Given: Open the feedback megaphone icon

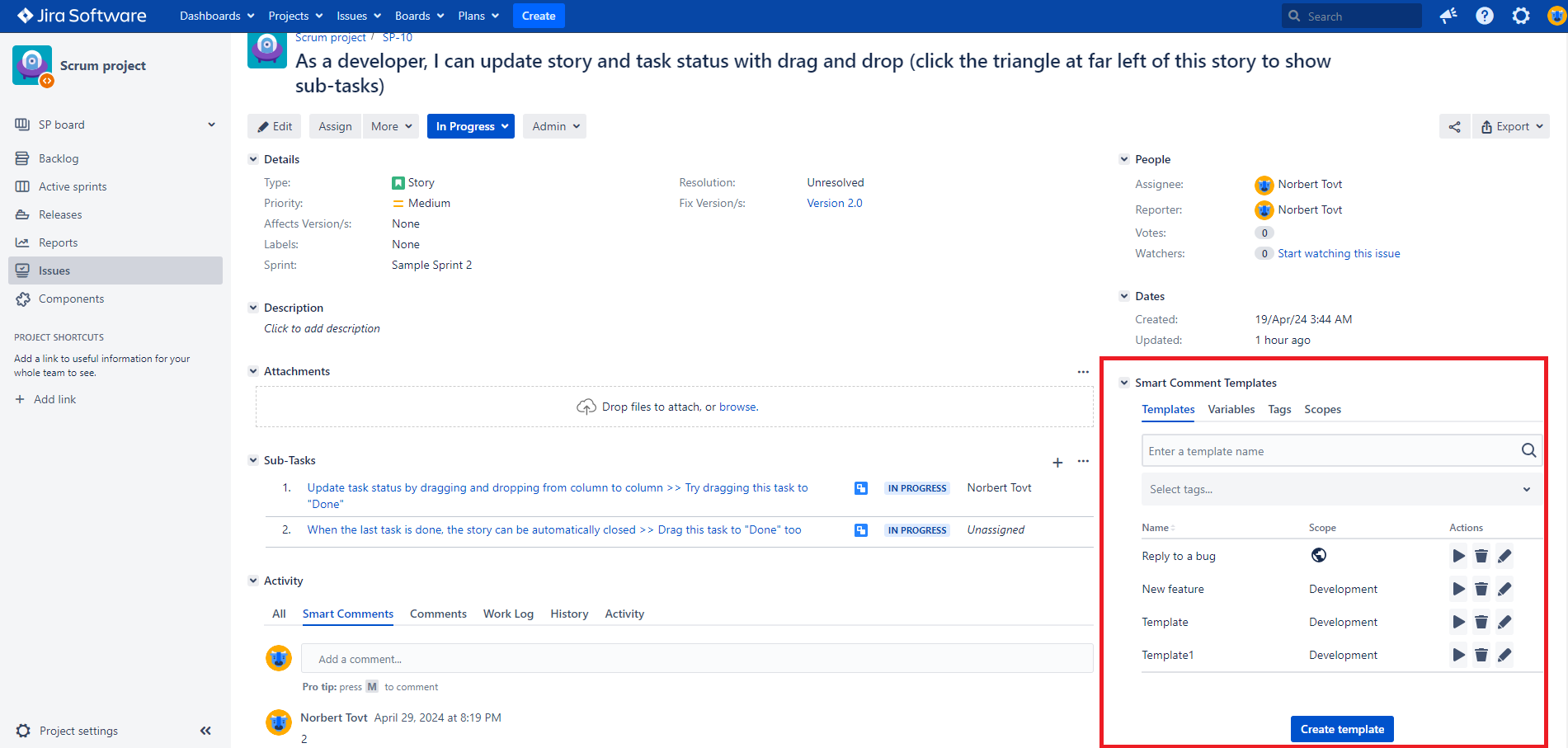Looking at the screenshot, I should (1448, 16).
